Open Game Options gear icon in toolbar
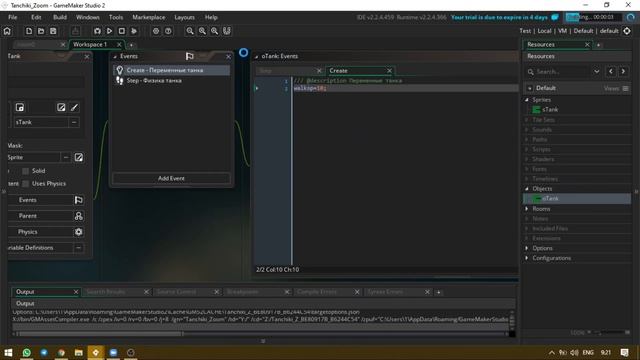 click(x=156, y=31)
